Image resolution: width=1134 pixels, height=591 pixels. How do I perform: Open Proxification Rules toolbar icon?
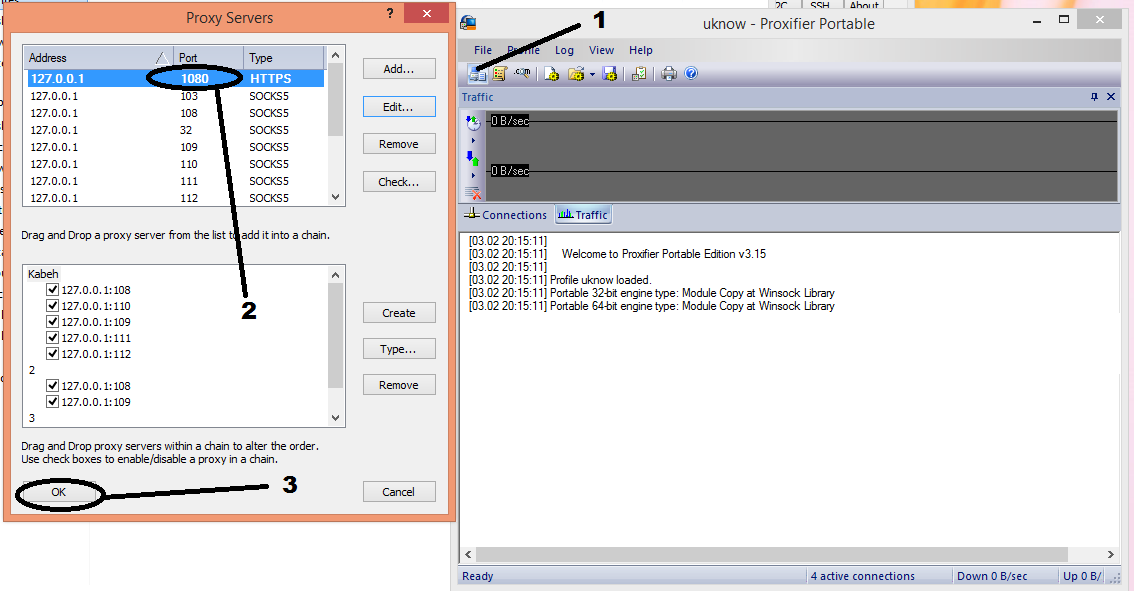pyautogui.click(x=500, y=73)
